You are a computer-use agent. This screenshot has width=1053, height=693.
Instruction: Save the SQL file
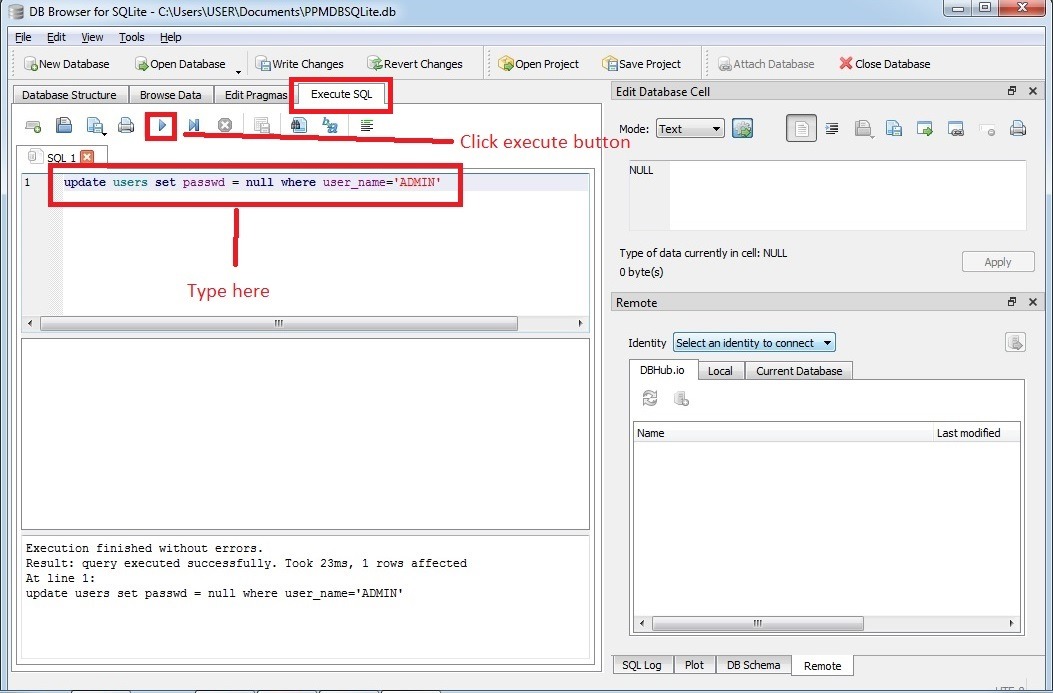click(x=95, y=126)
